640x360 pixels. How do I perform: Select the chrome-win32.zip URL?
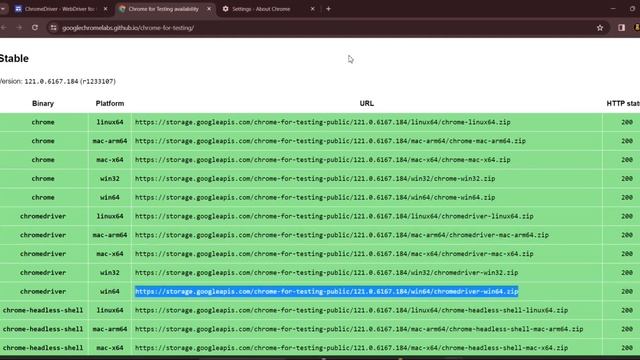315,178
